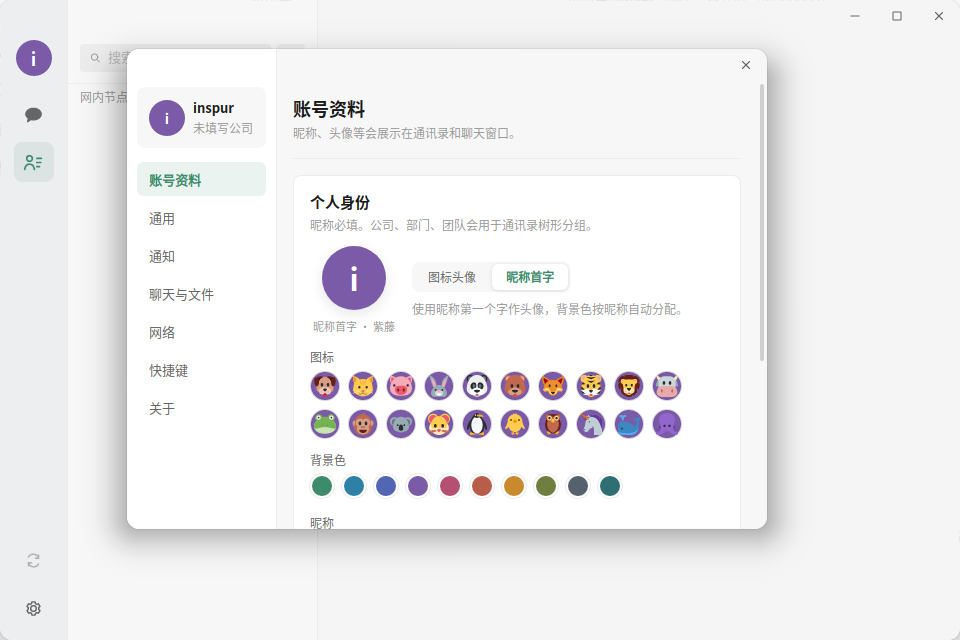Click the 昵称首字 · 紫藤 caption
960x640 pixels.
pos(354,326)
